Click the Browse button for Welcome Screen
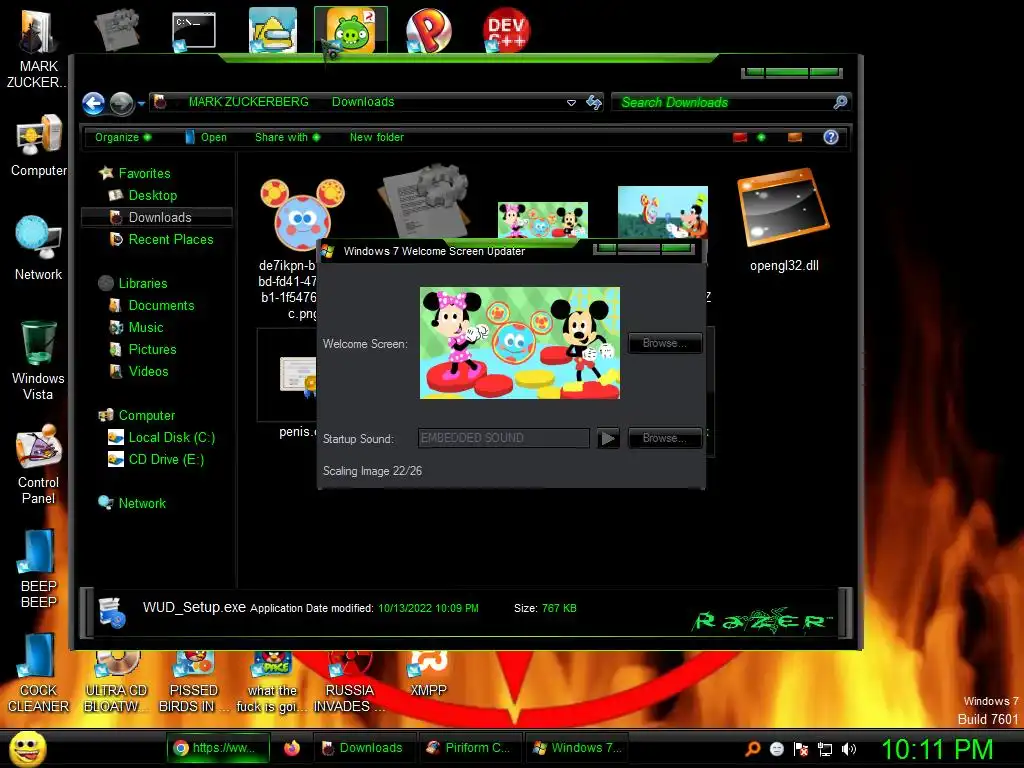The width and height of the screenshot is (1024, 768). point(665,344)
